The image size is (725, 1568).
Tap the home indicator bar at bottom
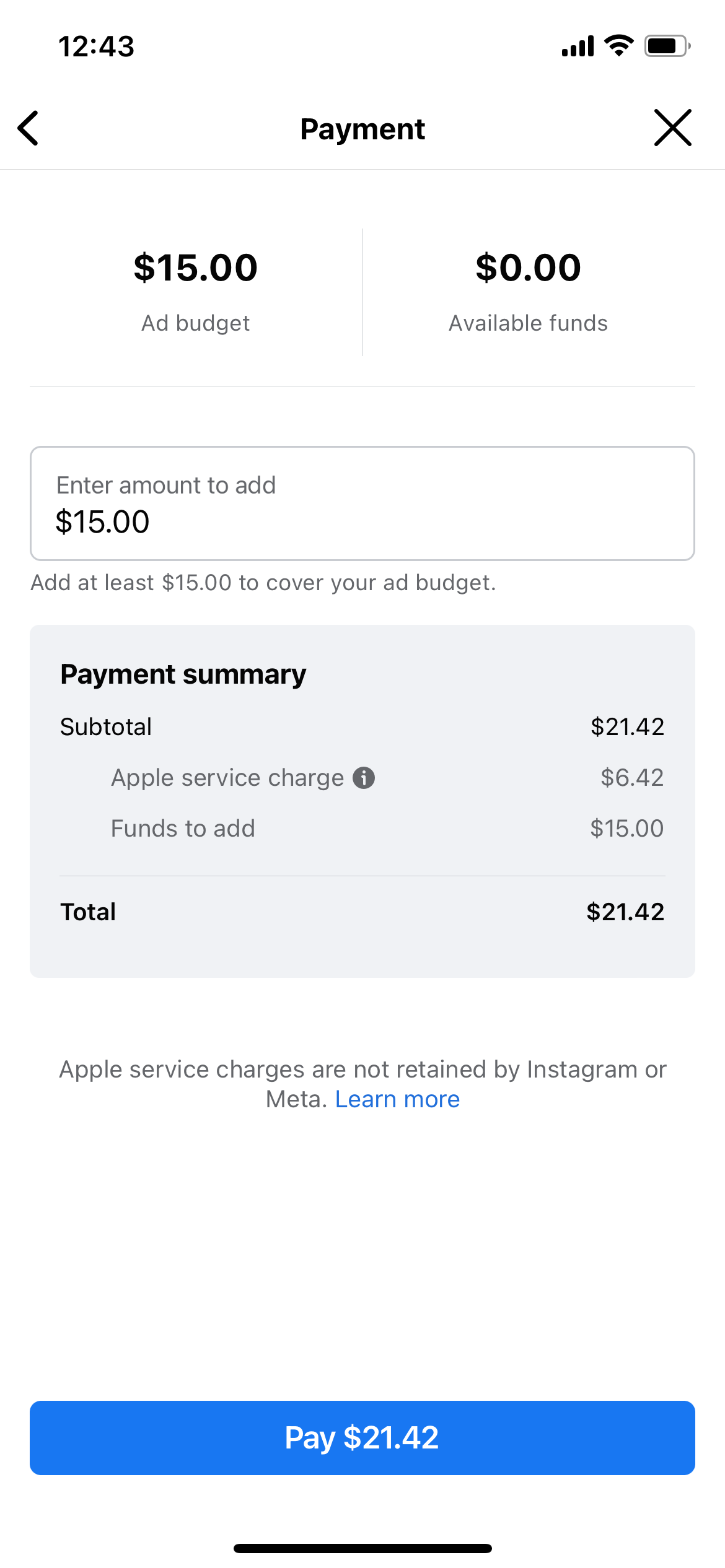point(362,1548)
